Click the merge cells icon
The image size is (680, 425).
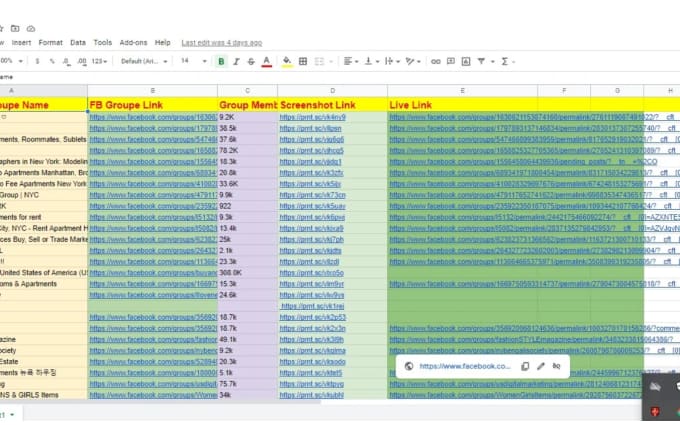319,62
